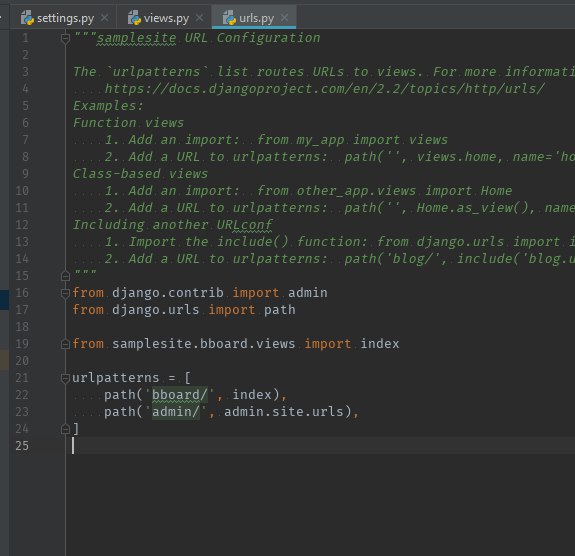Click the docs.djangoproject.com URL in the docstring
This screenshot has height=556, width=575.
point(325,89)
